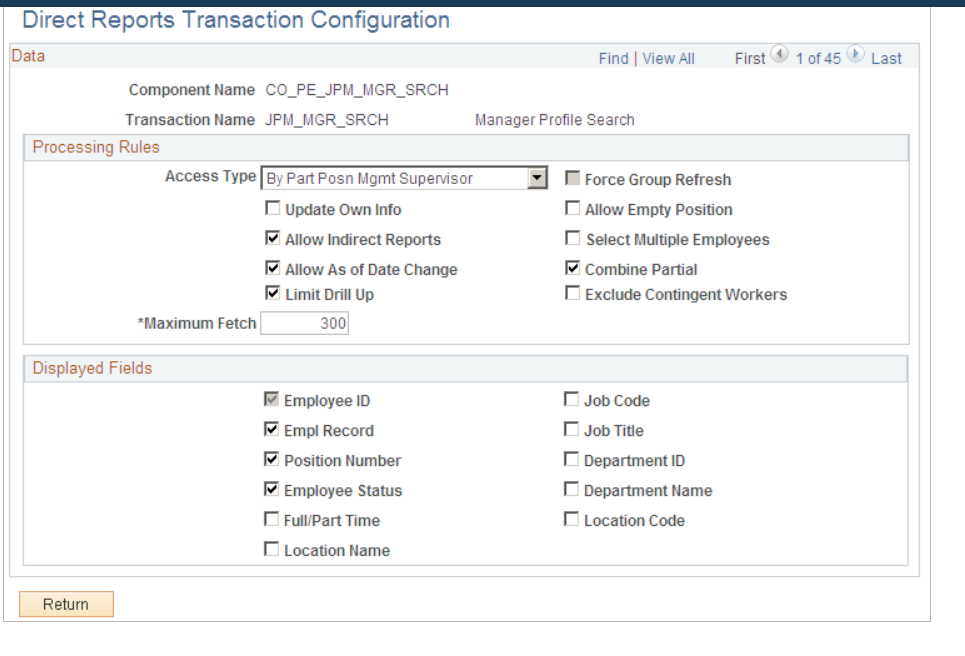
Task: Click the 1 of 45 row counter
Action: click(818, 58)
